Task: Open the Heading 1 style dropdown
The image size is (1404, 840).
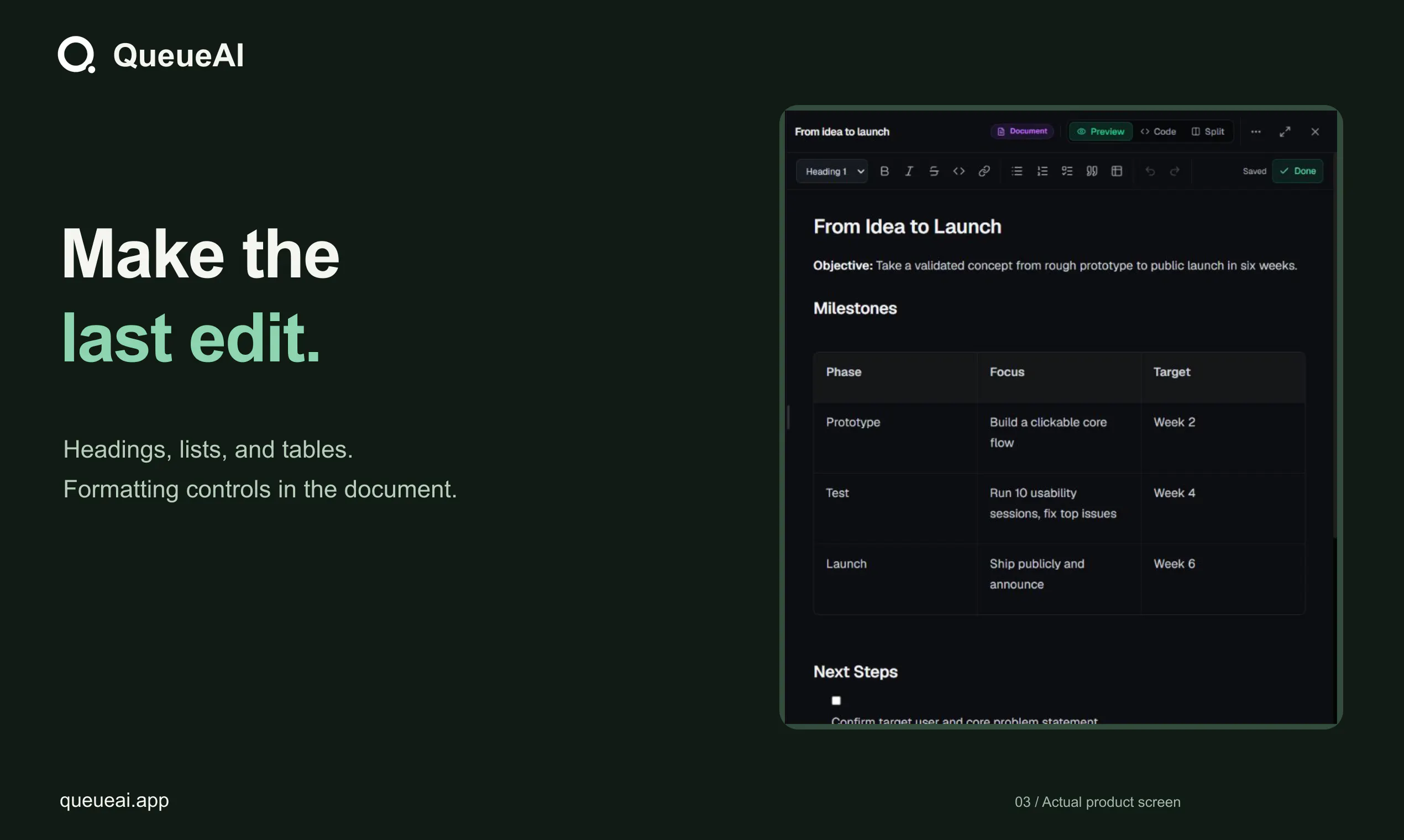Action: (x=832, y=171)
